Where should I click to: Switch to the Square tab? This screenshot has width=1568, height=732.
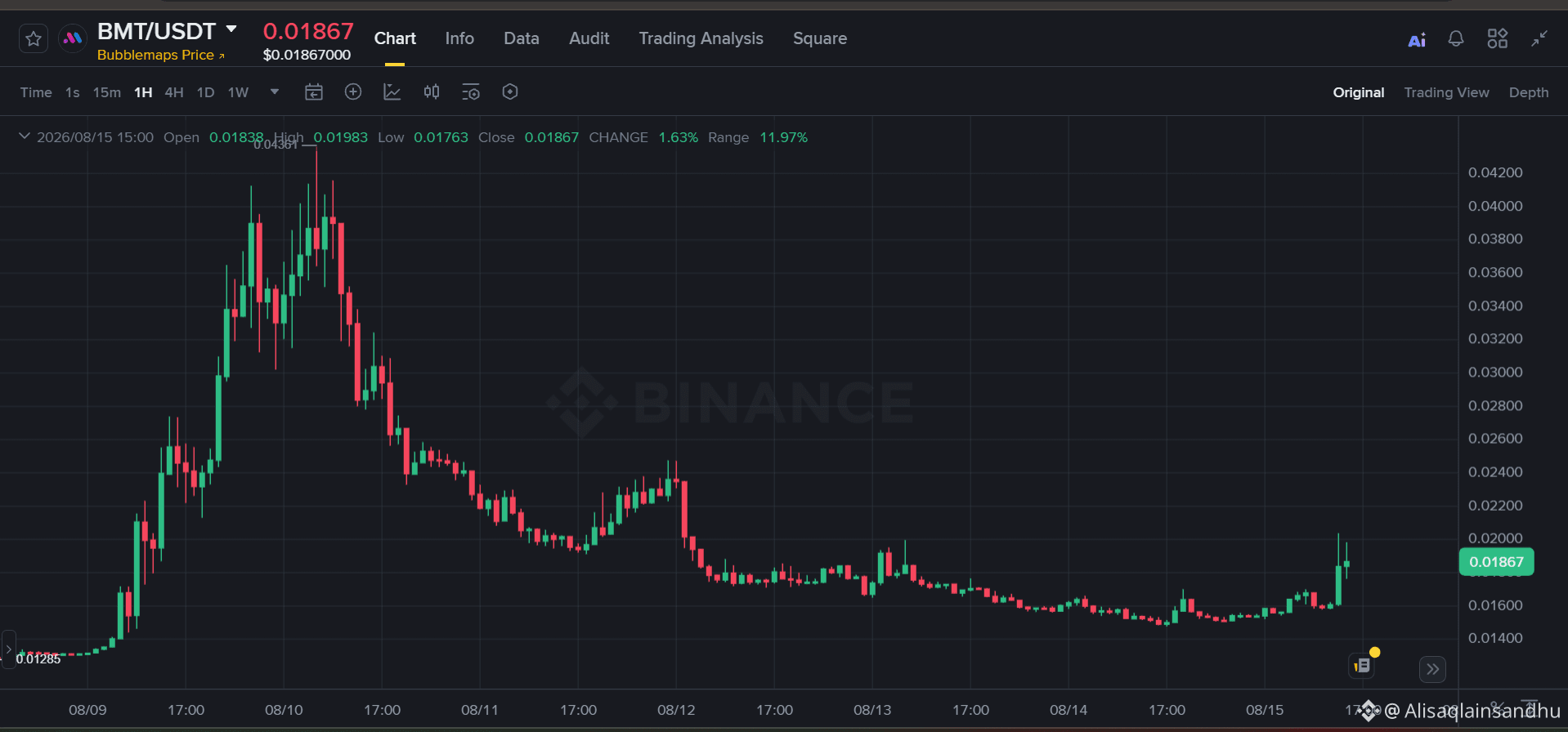point(820,38)
